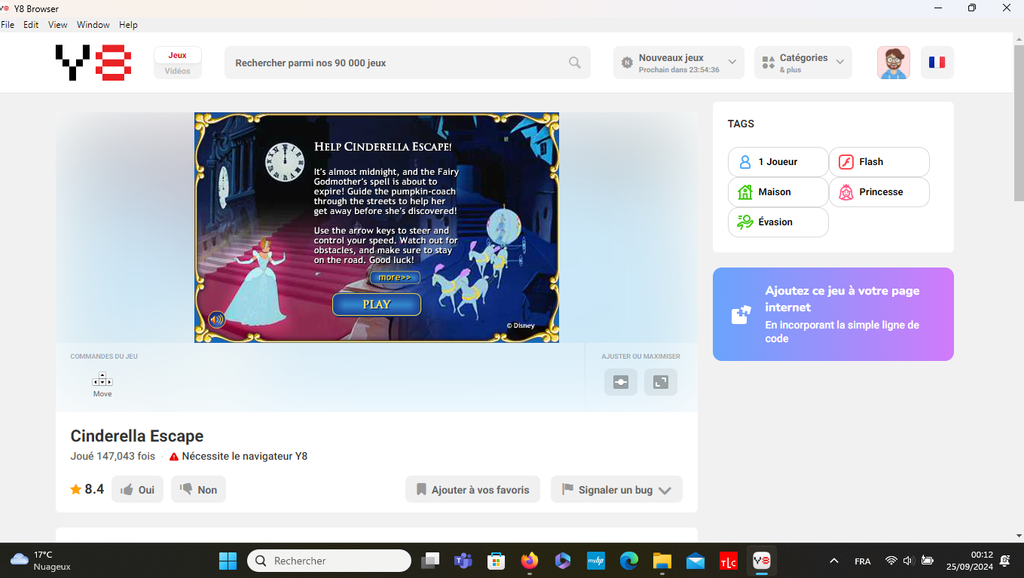Open the View menu

58,24
